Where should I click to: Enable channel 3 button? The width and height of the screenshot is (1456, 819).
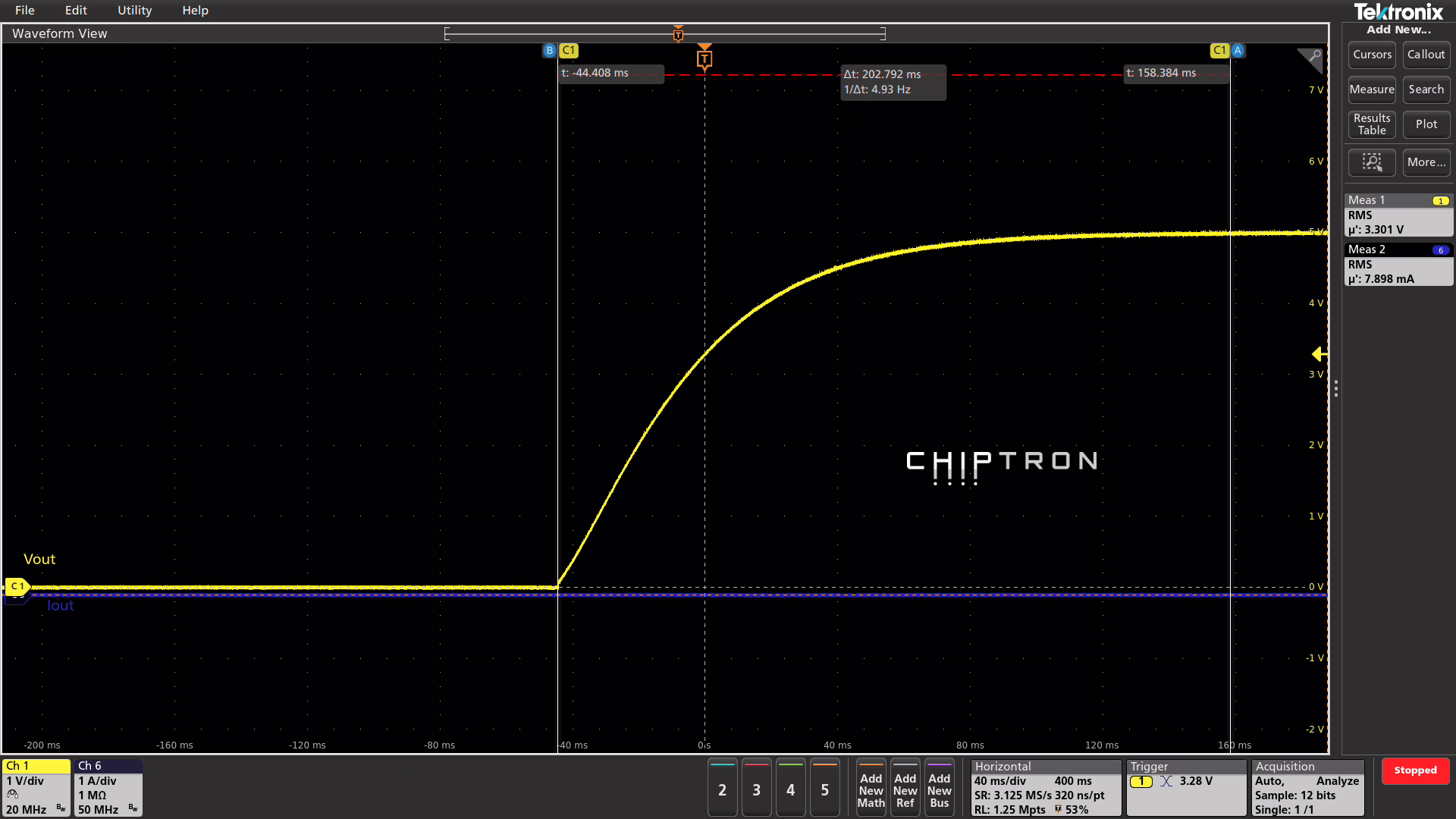756,789
